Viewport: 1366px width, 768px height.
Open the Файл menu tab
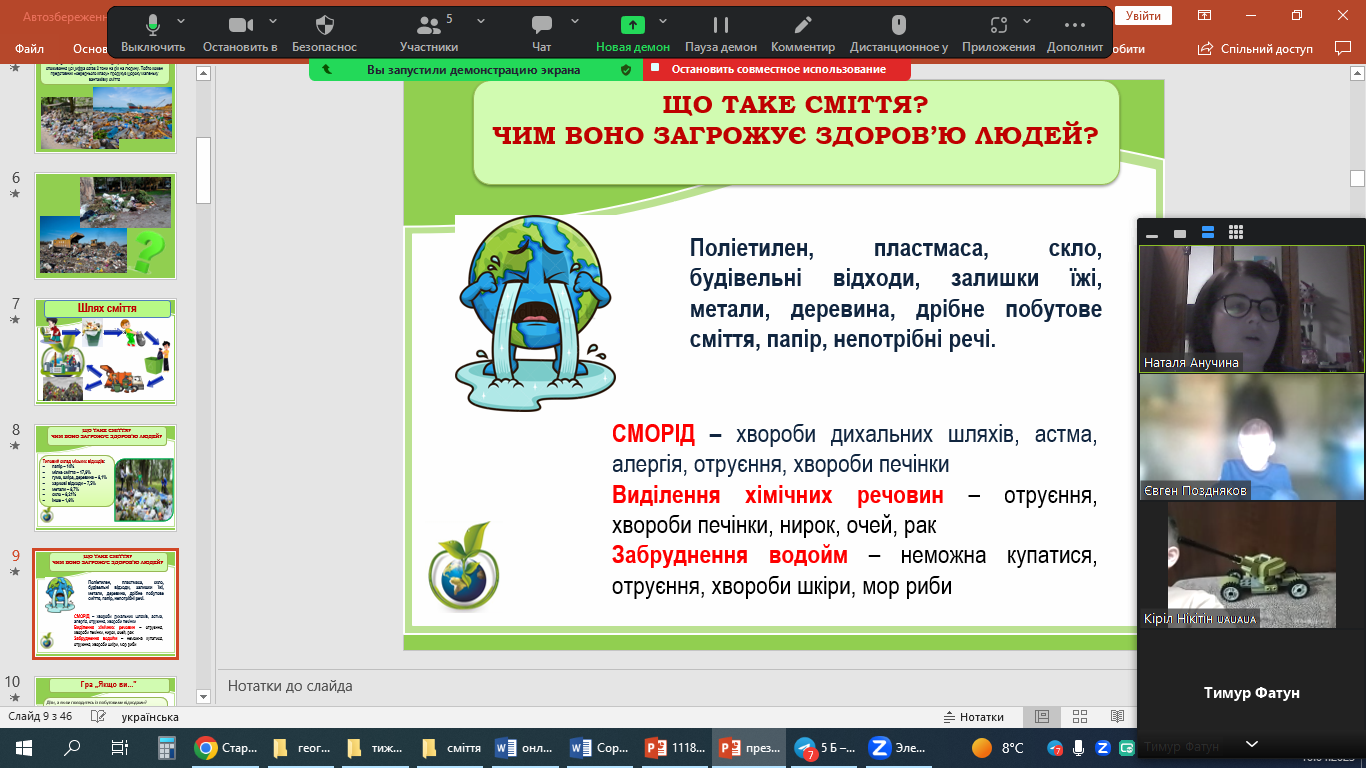(x=30, y=48)
